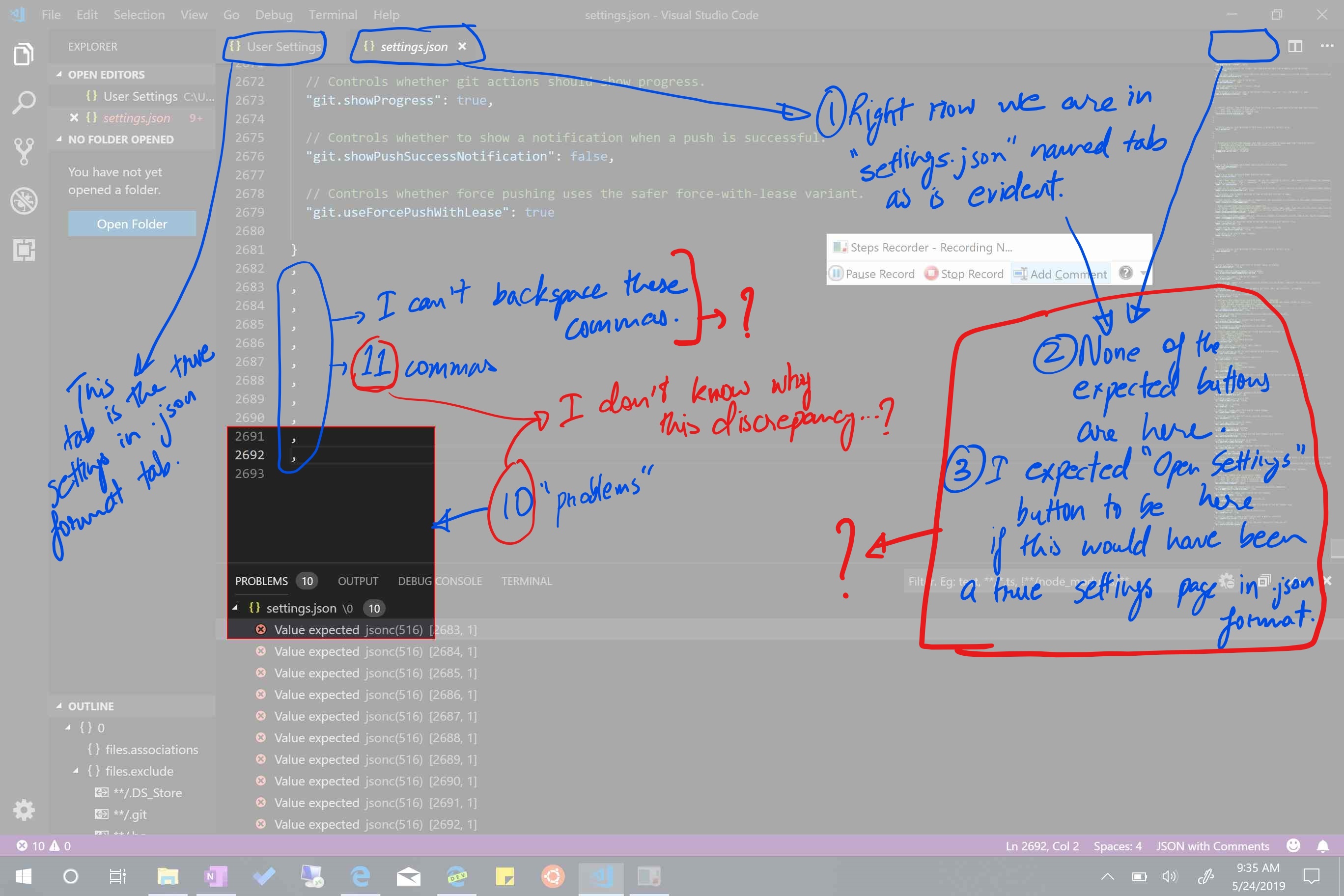The width and height of the screenshot is (1344, 896).
Task: Open the Explorer view in activity bar
Action: click(24, 55)
